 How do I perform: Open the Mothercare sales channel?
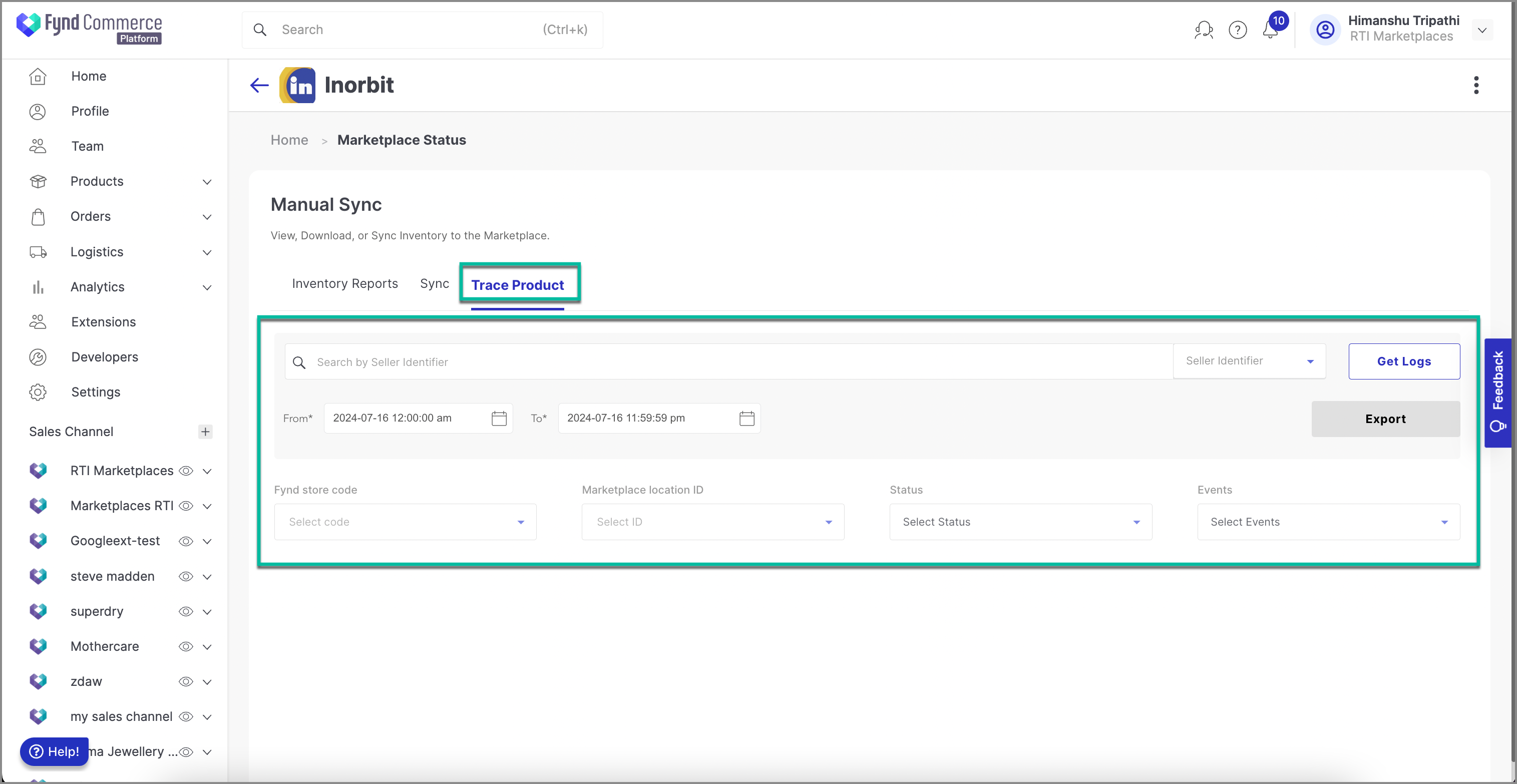(x=105, y=647)
